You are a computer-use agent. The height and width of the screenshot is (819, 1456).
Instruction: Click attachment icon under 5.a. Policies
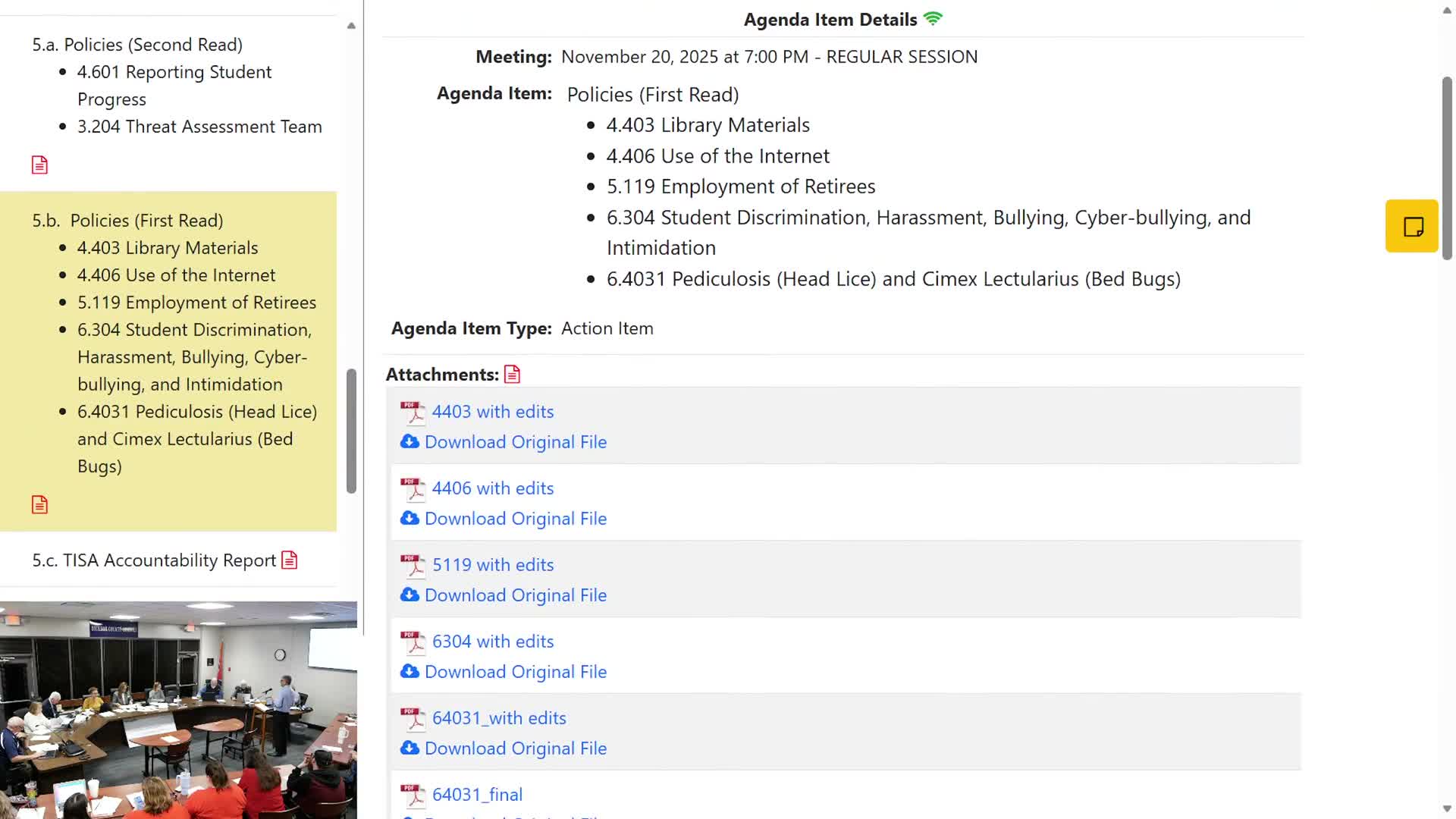pyautogui.click(x=39, y=165)
